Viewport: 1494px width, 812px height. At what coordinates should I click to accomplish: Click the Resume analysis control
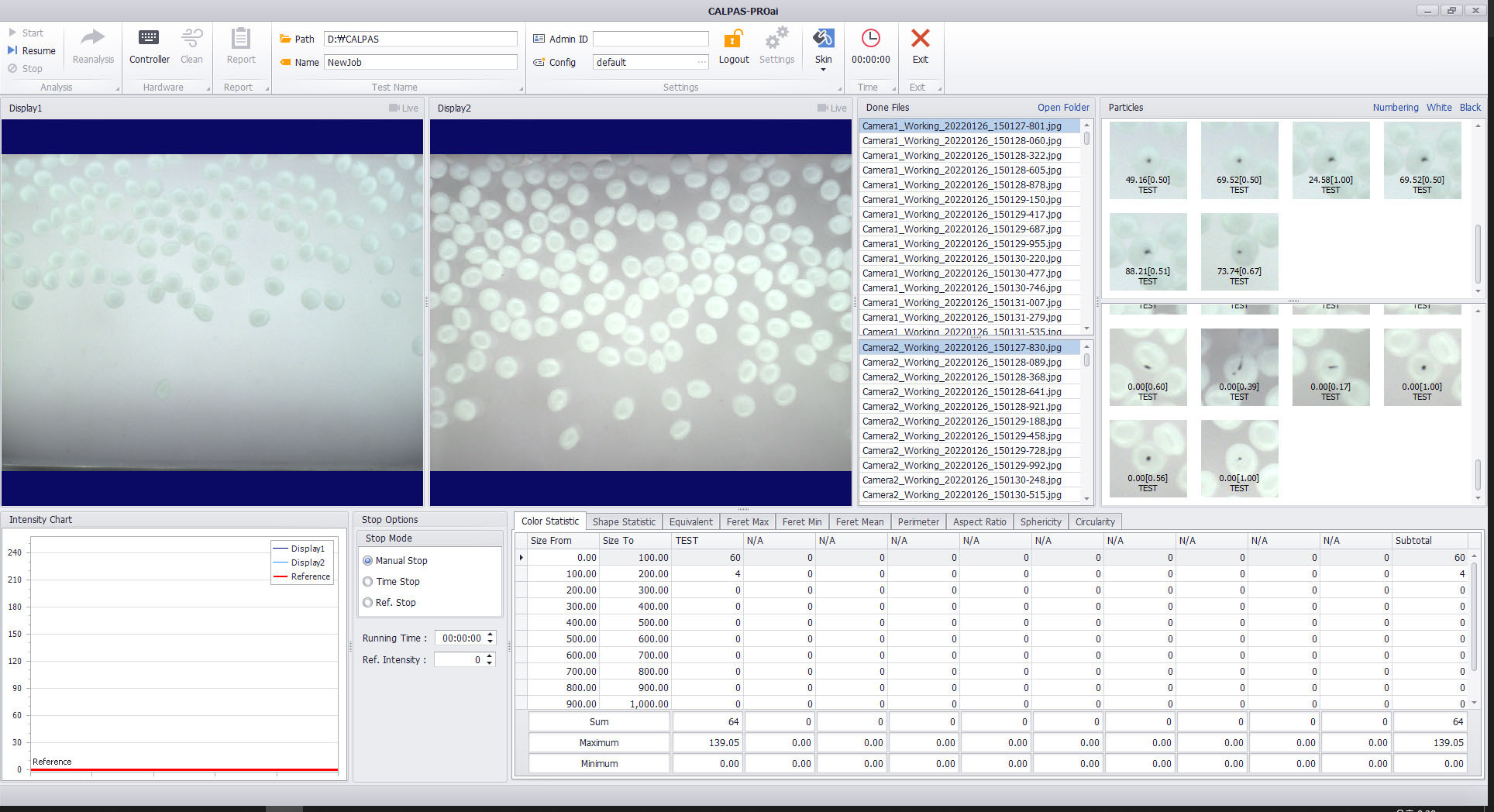pos(32,50)
